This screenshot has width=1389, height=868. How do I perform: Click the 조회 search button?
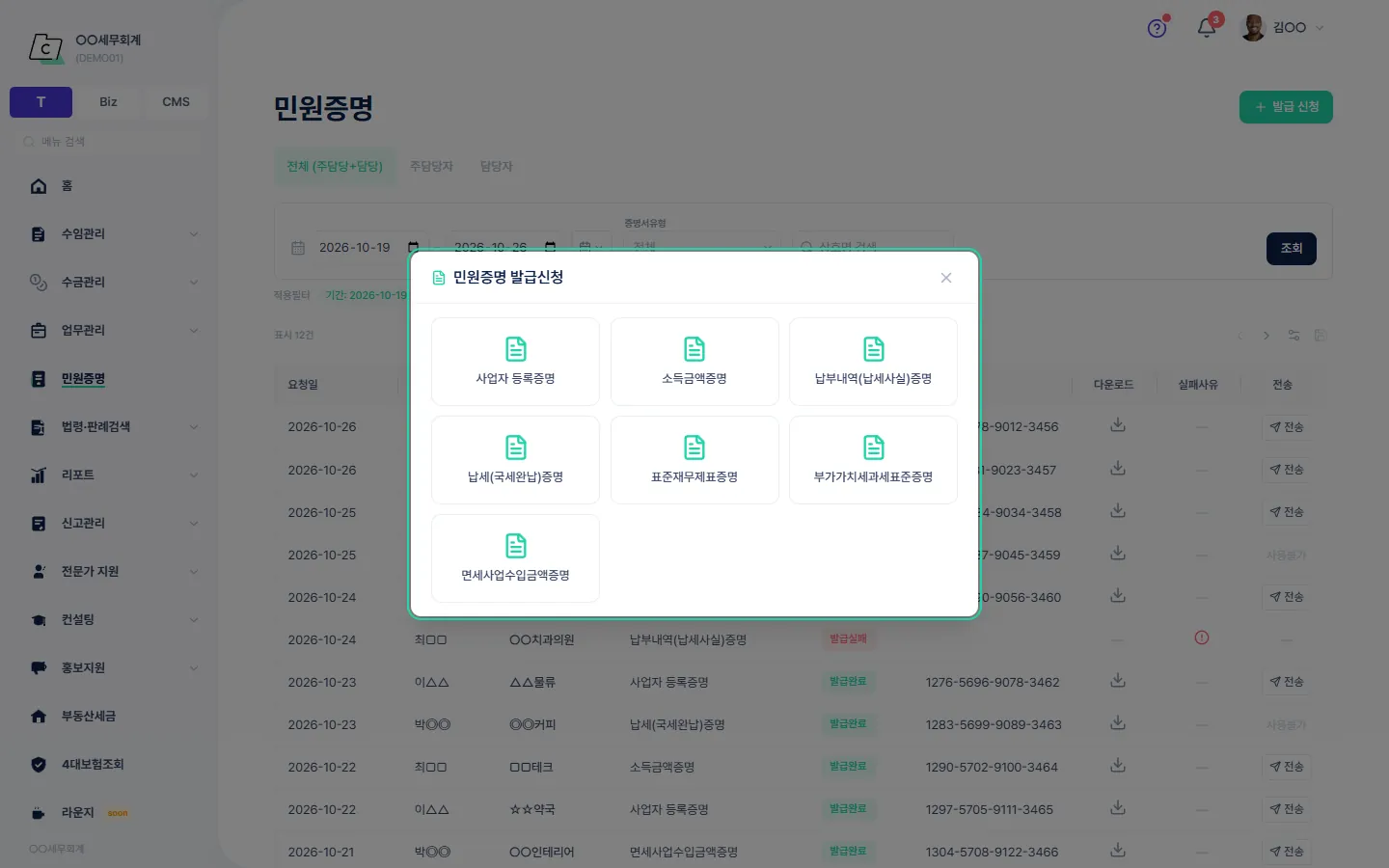click(x=1292, y=249)
